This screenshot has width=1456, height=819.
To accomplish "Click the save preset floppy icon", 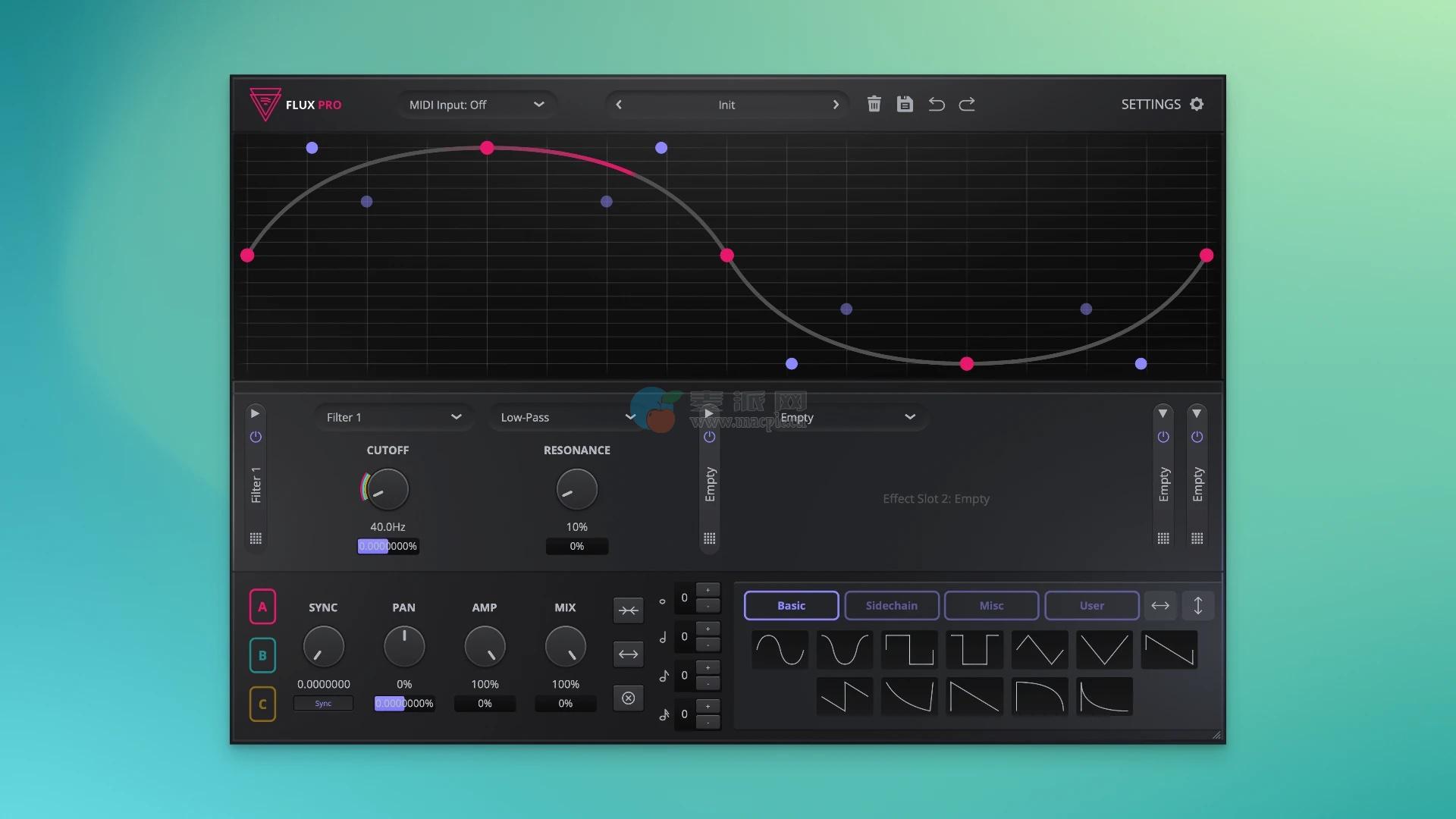I will (905, 104).
